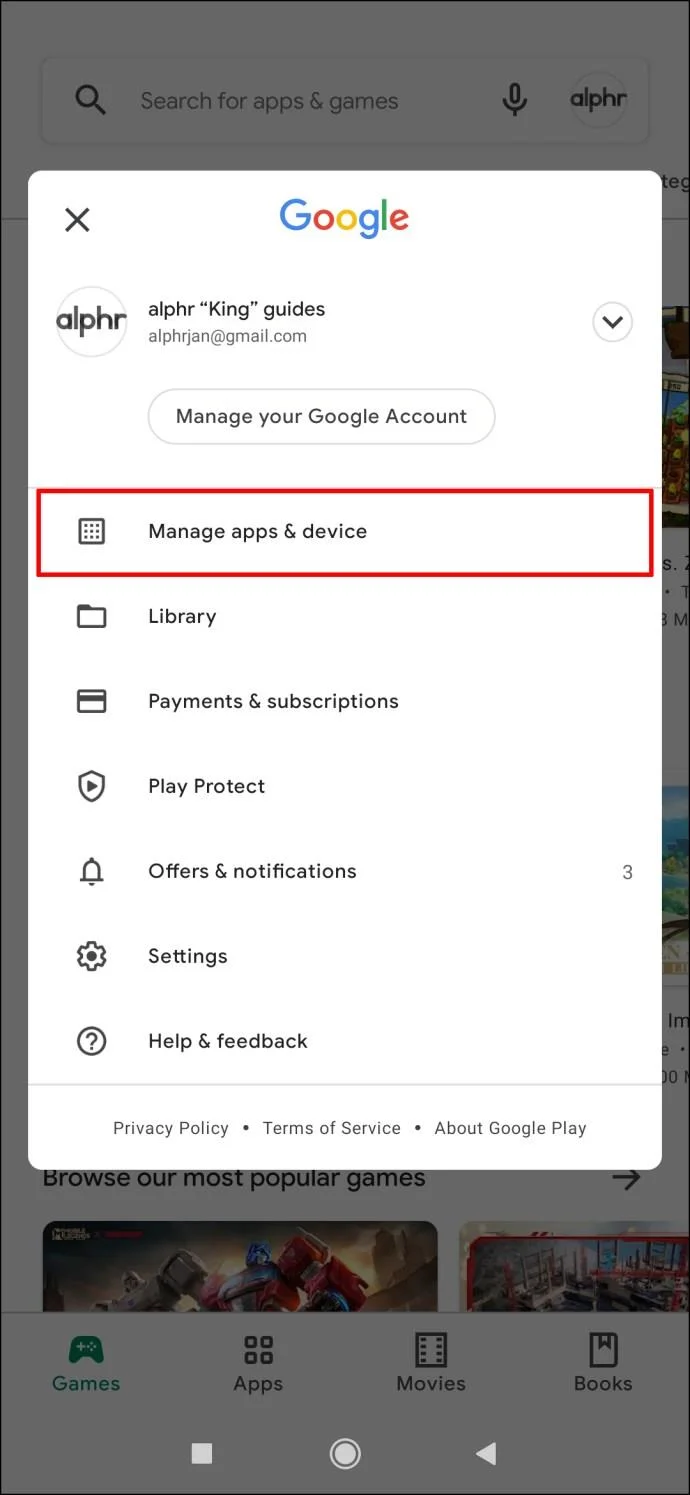Click the alphr avatar in search bar
The width and height of the screenshot is (690, 1495).
point(598,100)
